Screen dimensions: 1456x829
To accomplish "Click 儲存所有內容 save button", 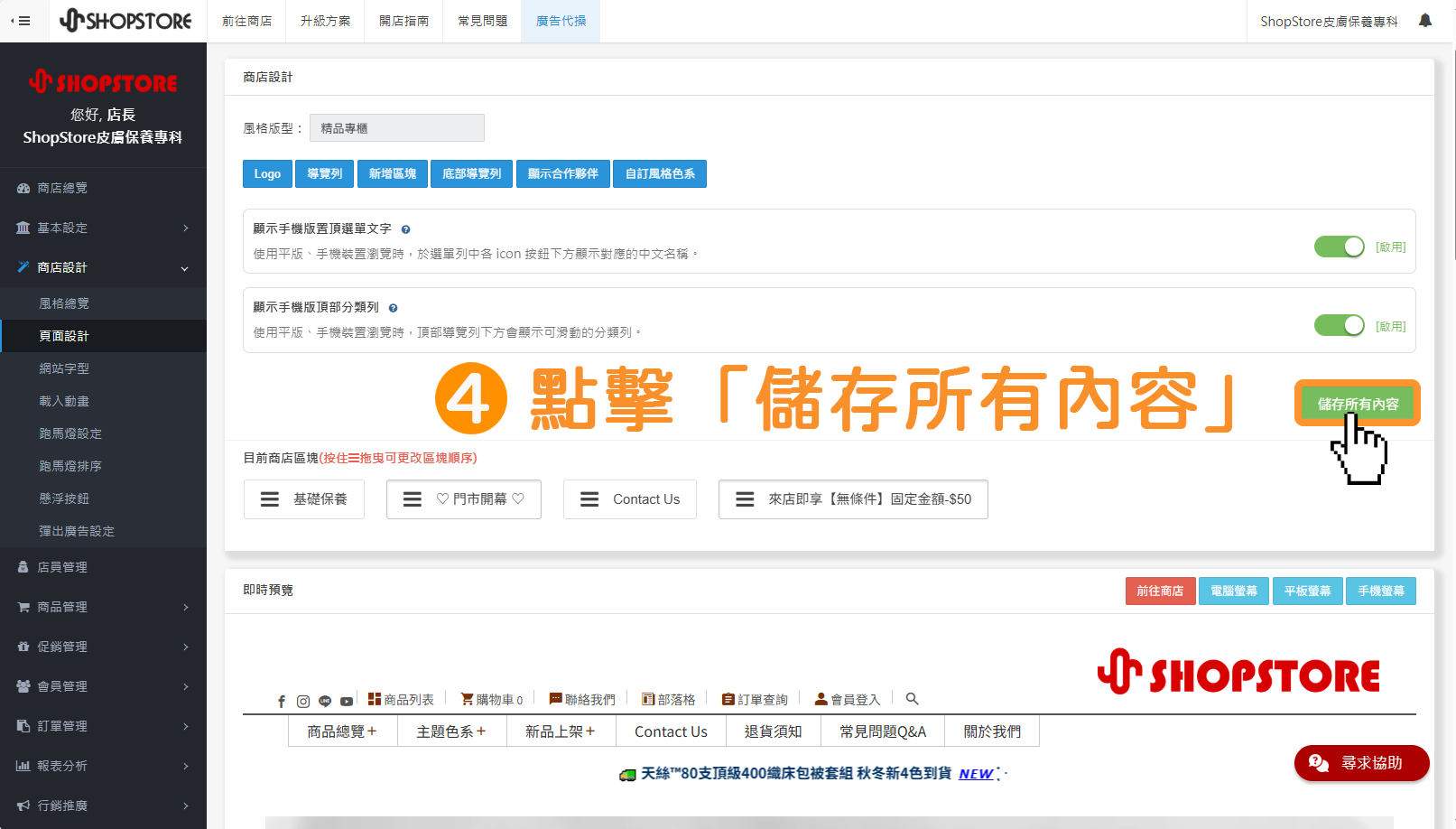I will click(x=1358, y=404).
